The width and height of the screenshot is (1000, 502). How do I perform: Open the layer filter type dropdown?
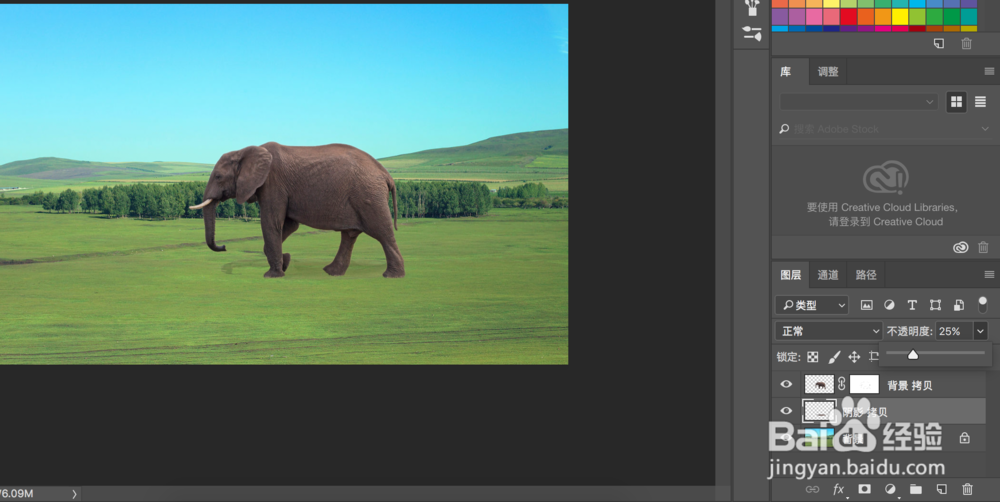pyautogui.click(x=812, y=305)
